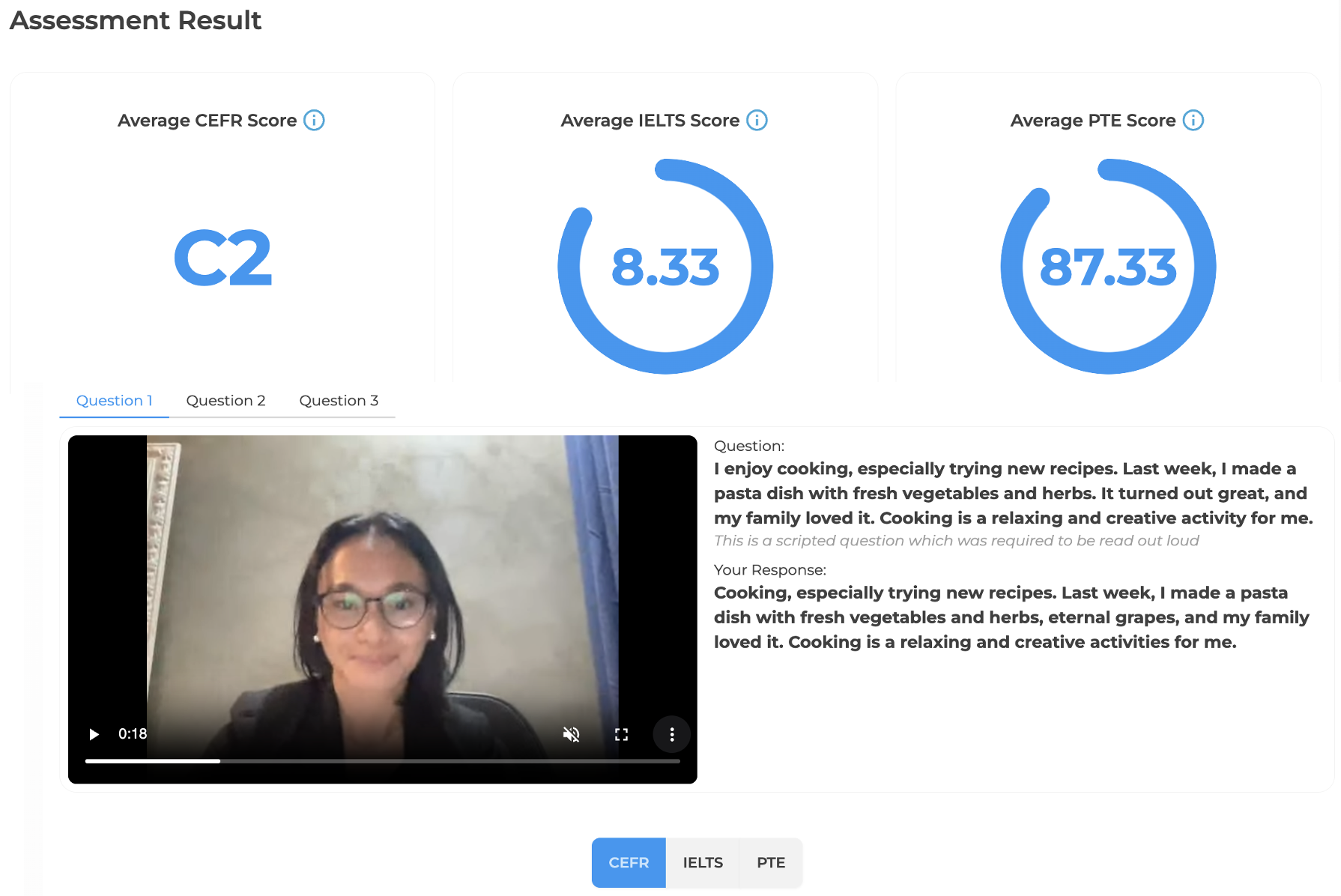This screenshot has height=896, width=1341.
Task: Switch to the Question 2 tab
Action: pos(225,401)
